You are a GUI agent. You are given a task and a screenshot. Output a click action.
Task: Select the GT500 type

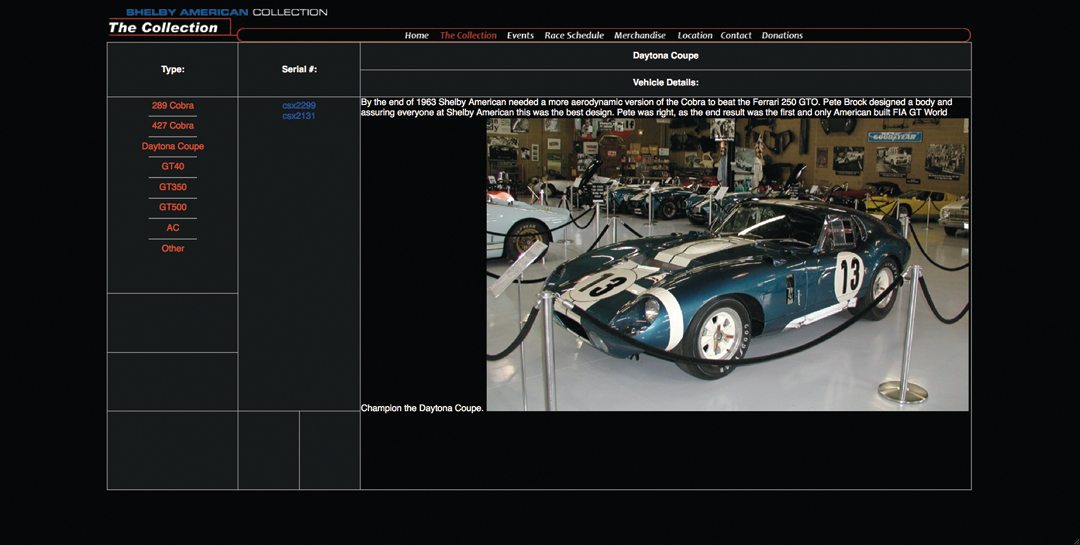[173, 207]
